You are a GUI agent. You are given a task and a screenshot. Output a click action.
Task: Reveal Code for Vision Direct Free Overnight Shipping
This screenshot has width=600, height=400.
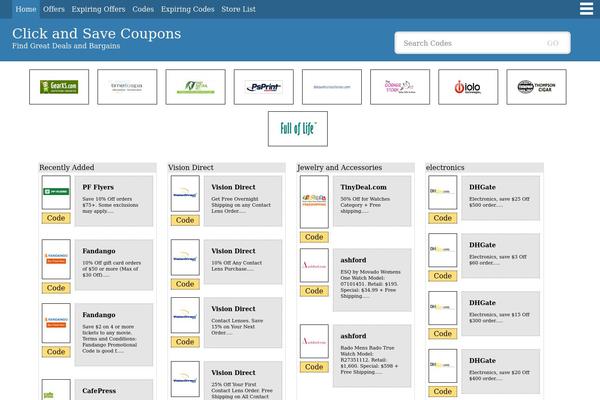185,220
